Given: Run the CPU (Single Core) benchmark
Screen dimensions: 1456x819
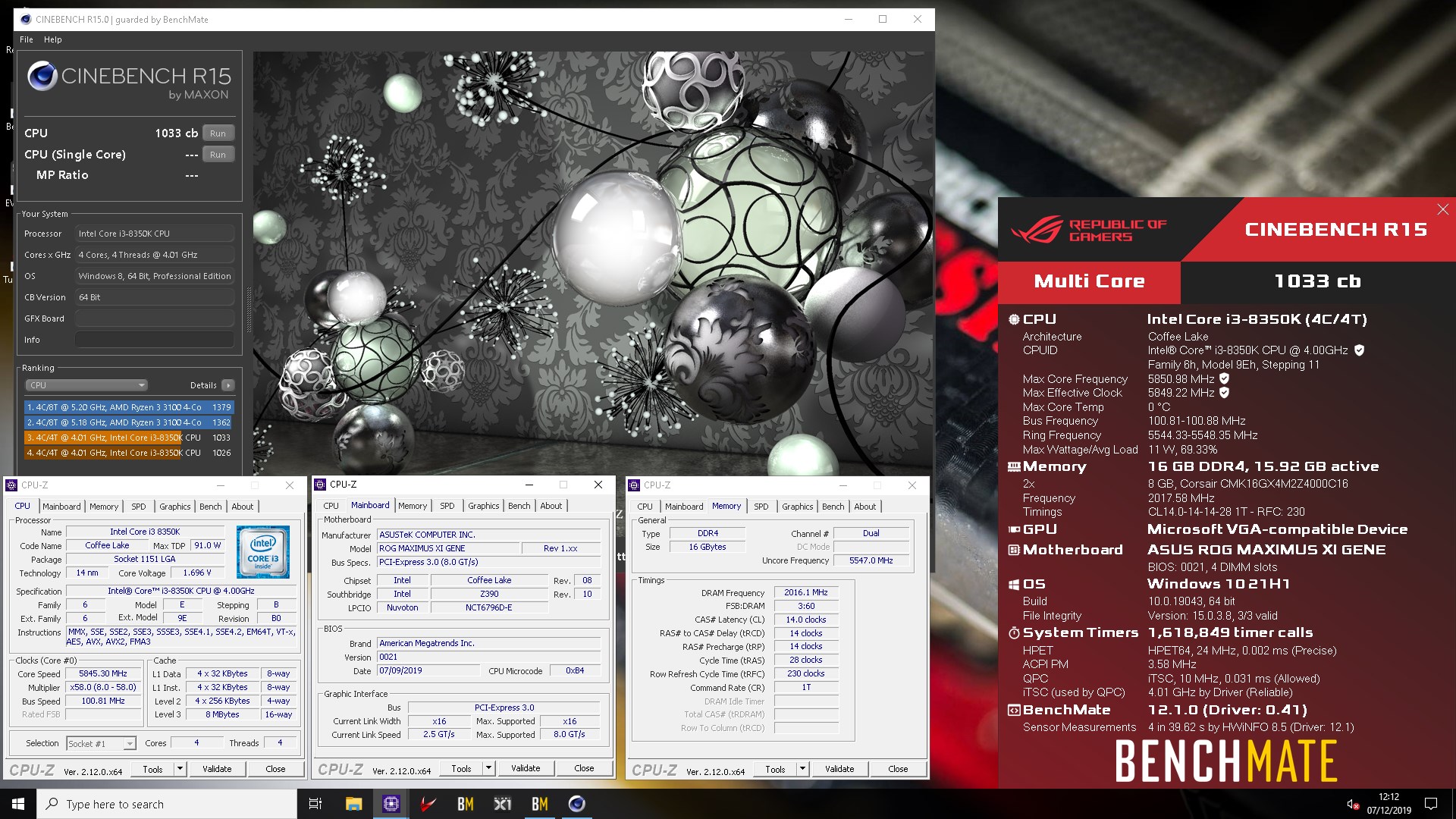Looking at the screenshot, I should point(218,154).
